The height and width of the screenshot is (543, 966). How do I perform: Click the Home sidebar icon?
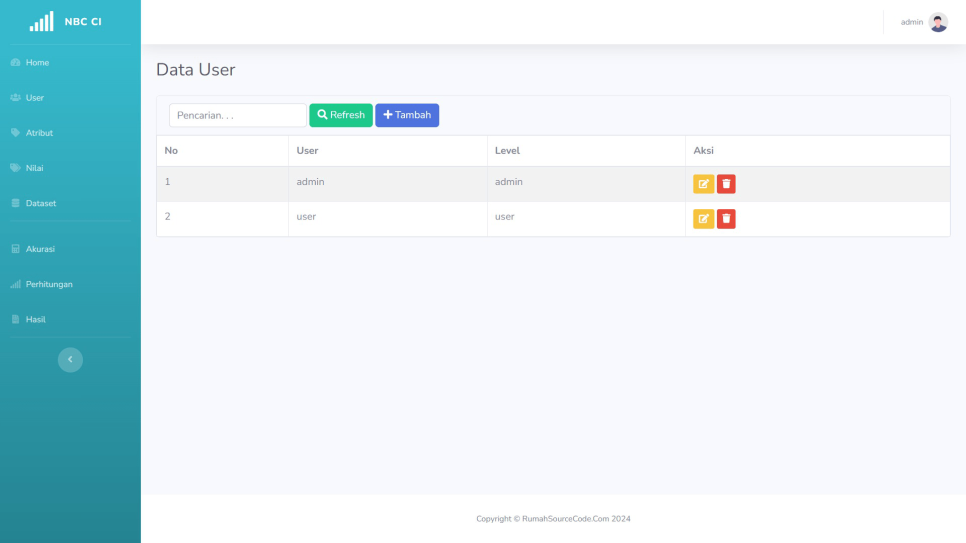15,63
